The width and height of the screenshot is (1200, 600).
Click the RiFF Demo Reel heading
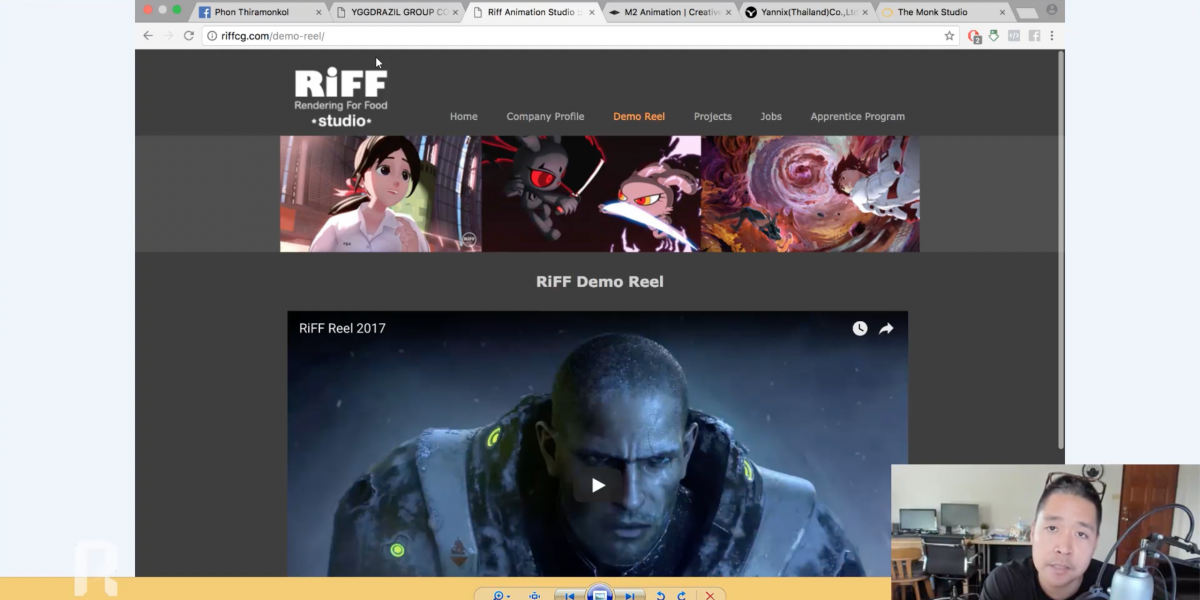click(x=600, y=282)
